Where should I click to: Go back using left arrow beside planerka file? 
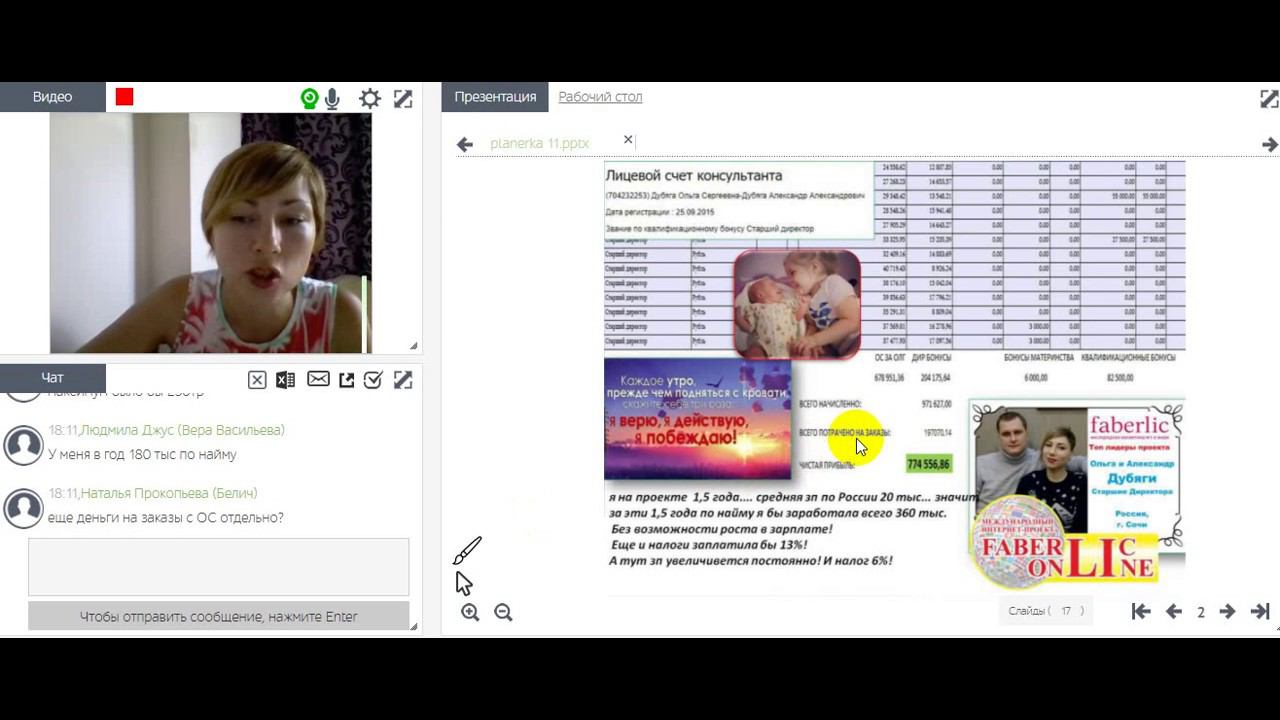[x=465, y=144]
